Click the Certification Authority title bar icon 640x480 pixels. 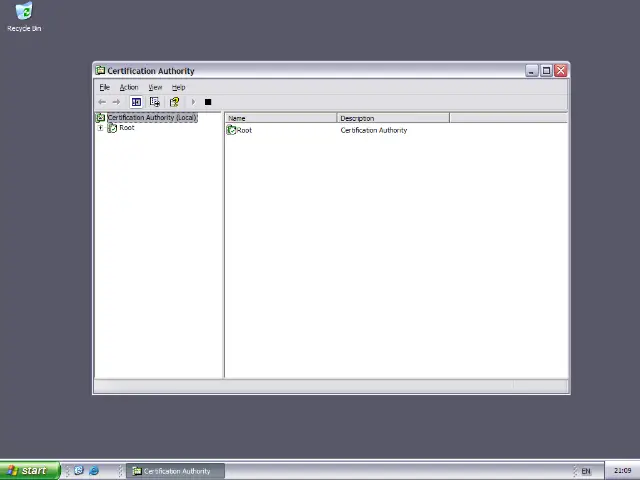click(100, 71)
